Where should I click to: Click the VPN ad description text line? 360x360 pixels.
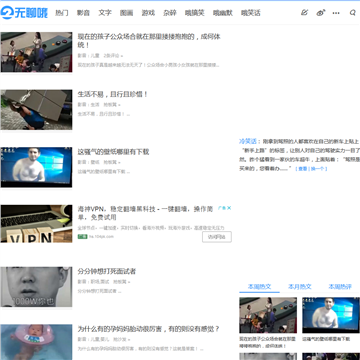tap(151, 228)
